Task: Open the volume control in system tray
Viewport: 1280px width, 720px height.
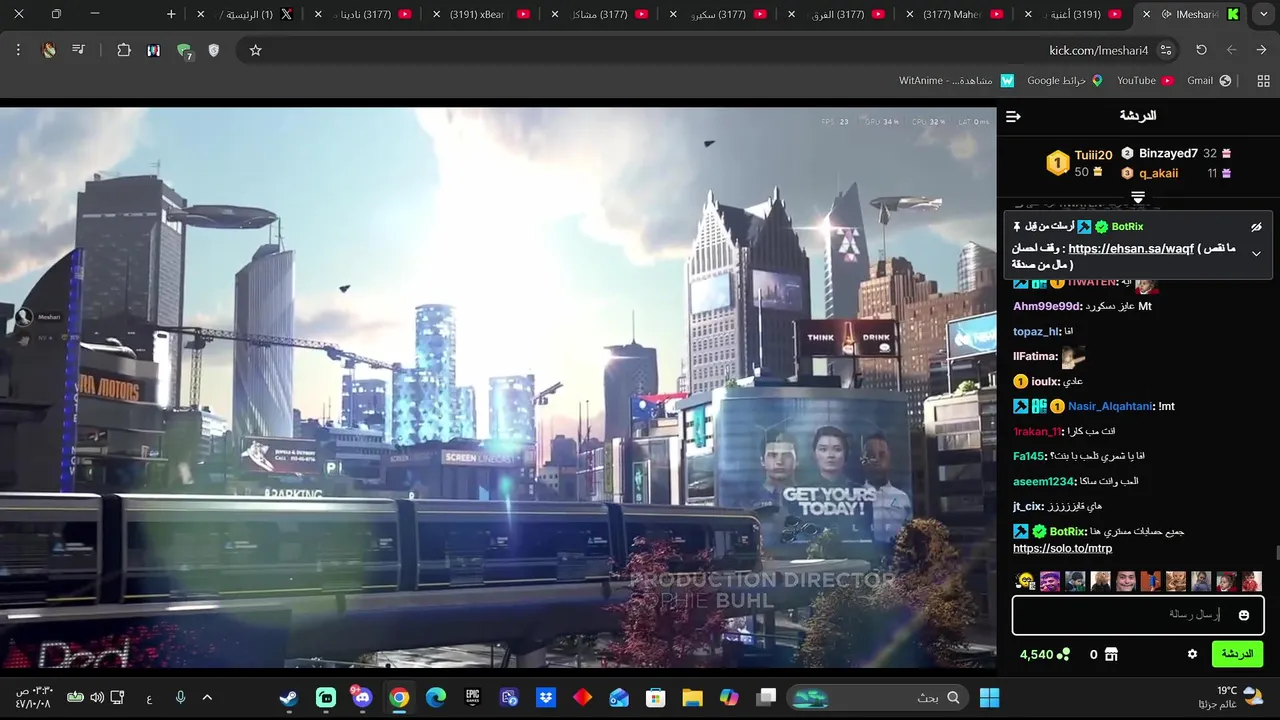Action: (97, 698)
